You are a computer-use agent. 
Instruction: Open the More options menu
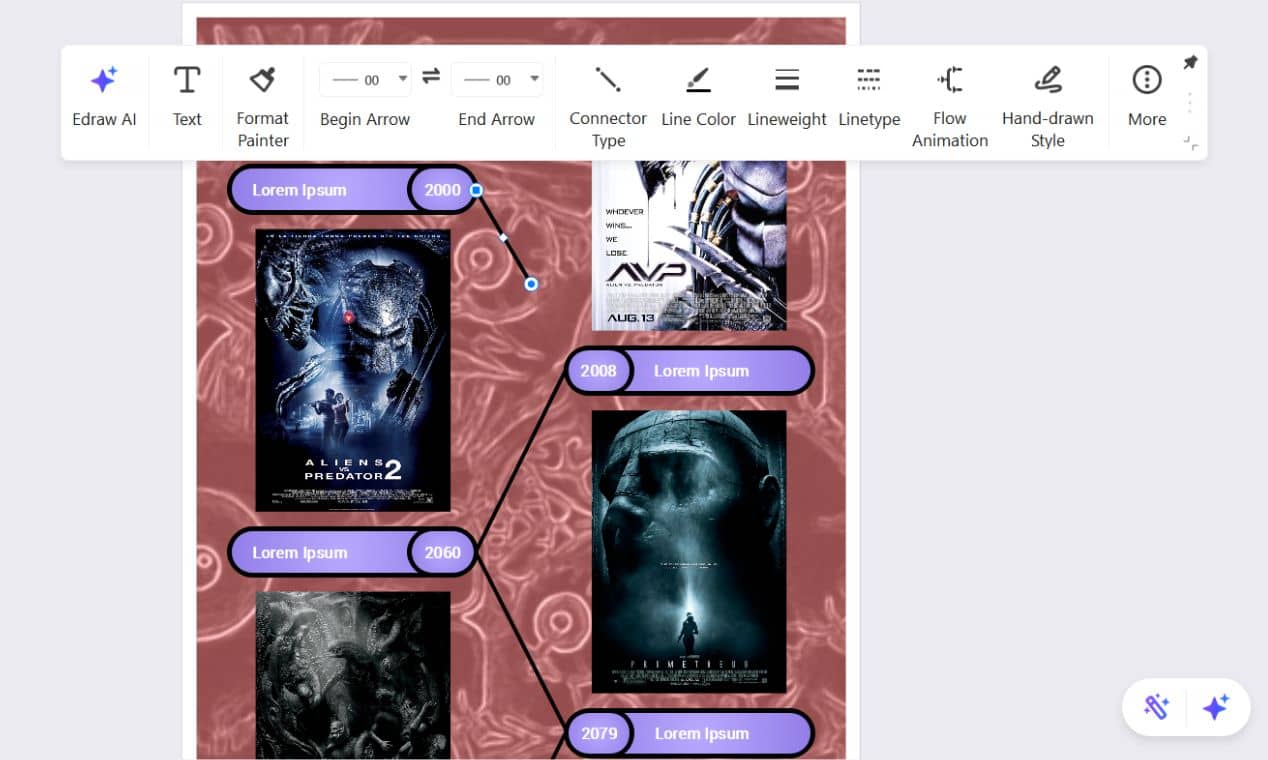click(x=1147, y=98)
